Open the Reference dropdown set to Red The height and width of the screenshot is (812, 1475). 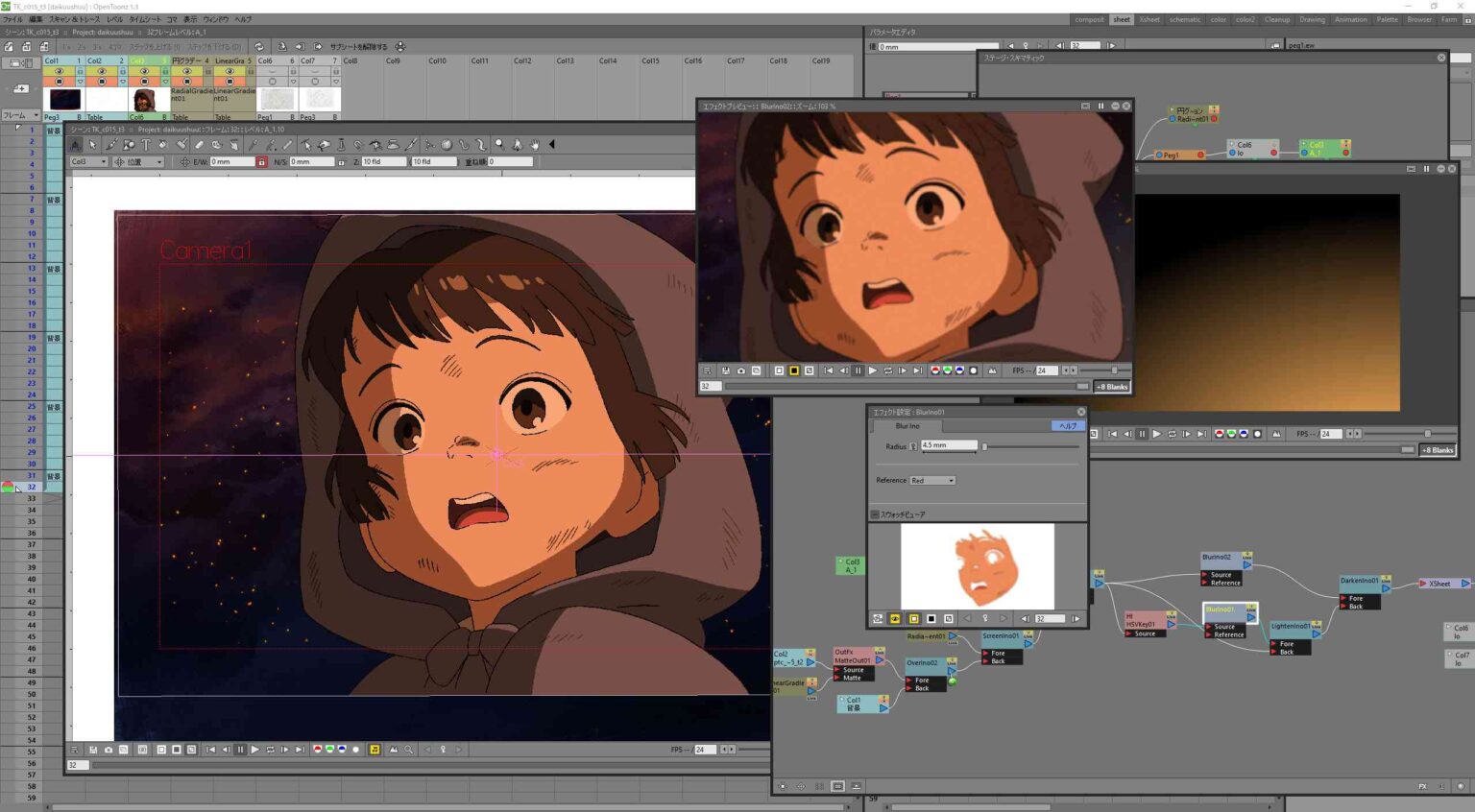coord(931,480)
